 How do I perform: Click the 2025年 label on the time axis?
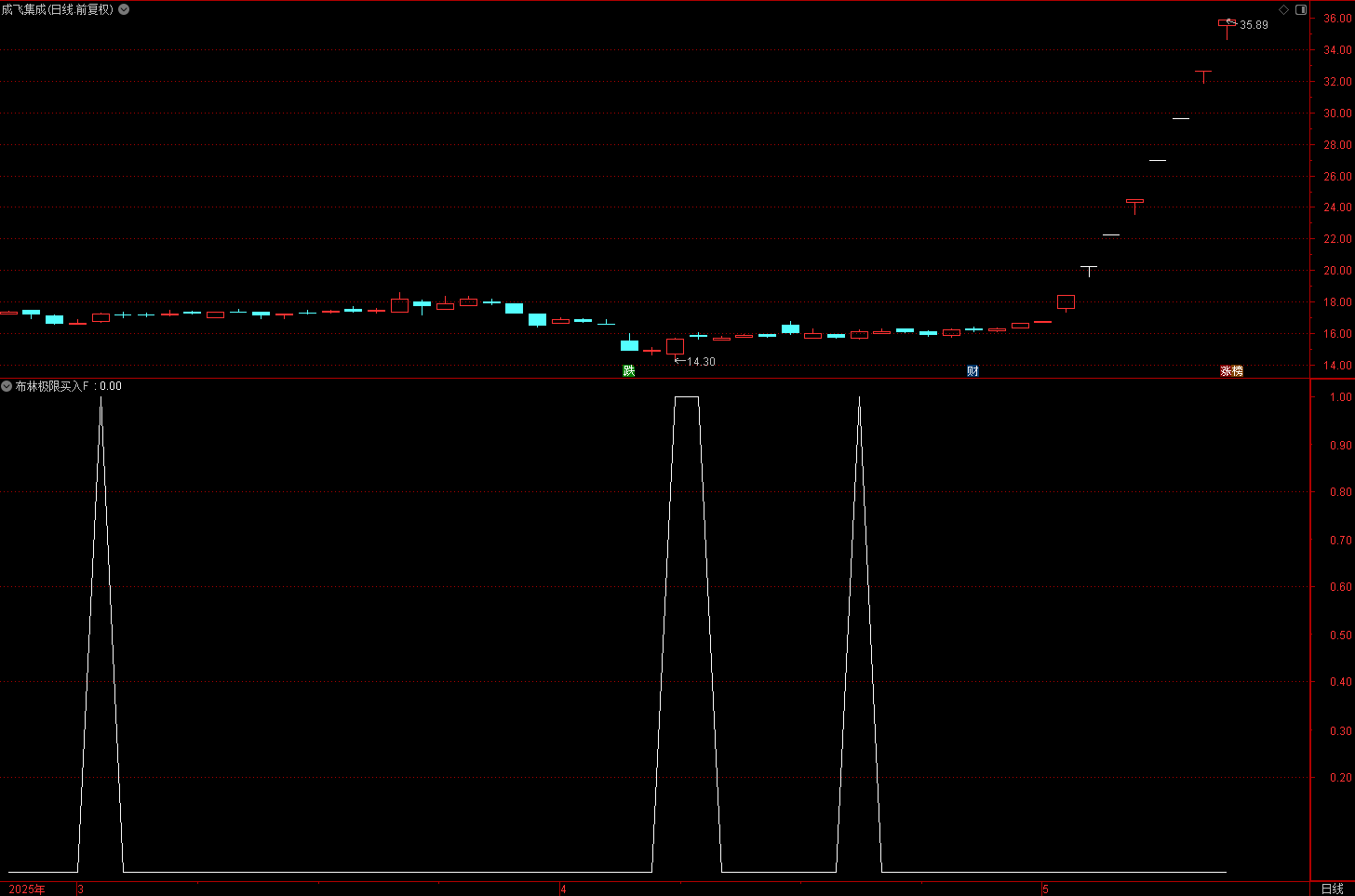click(x=27, y=889)
